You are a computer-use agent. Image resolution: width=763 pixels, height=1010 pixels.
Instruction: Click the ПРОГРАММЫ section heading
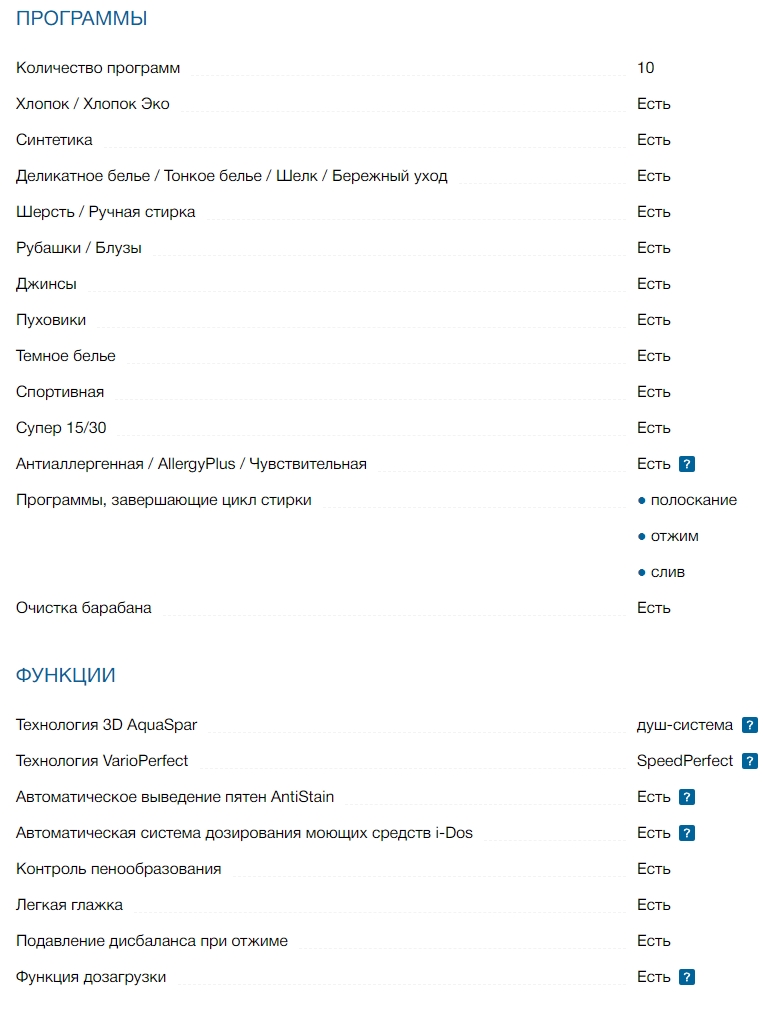point(82,18)
